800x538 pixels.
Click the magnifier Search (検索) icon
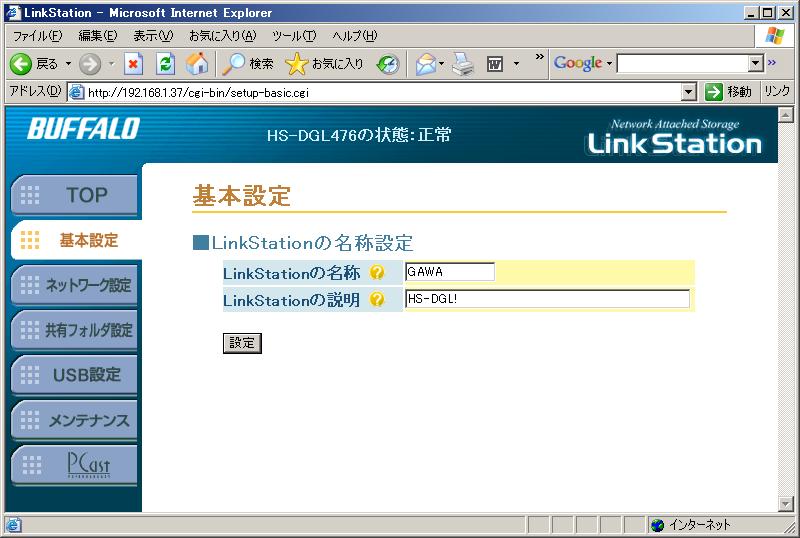coord(234,64)
